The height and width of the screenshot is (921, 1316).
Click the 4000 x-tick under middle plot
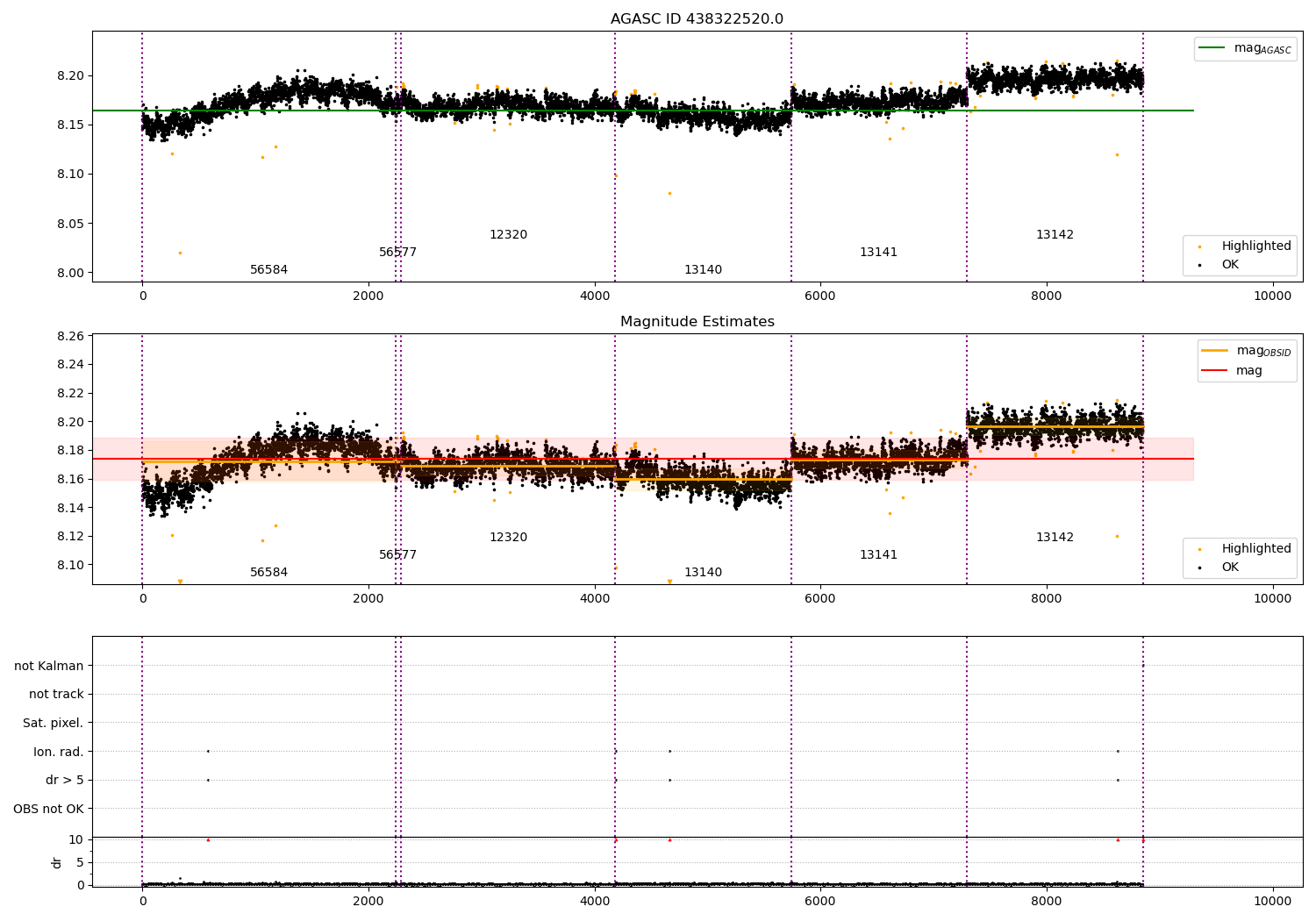(594, 598)
